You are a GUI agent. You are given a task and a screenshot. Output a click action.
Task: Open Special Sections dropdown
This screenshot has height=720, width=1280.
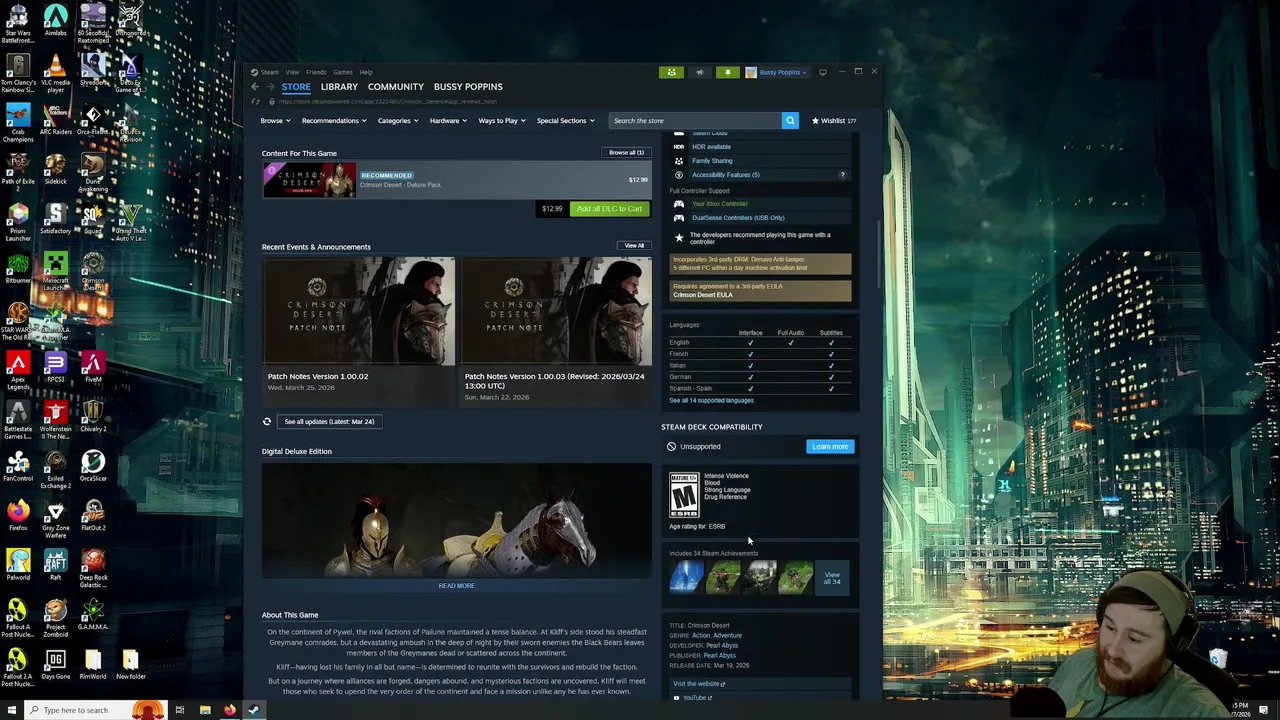tap(565, 121)
